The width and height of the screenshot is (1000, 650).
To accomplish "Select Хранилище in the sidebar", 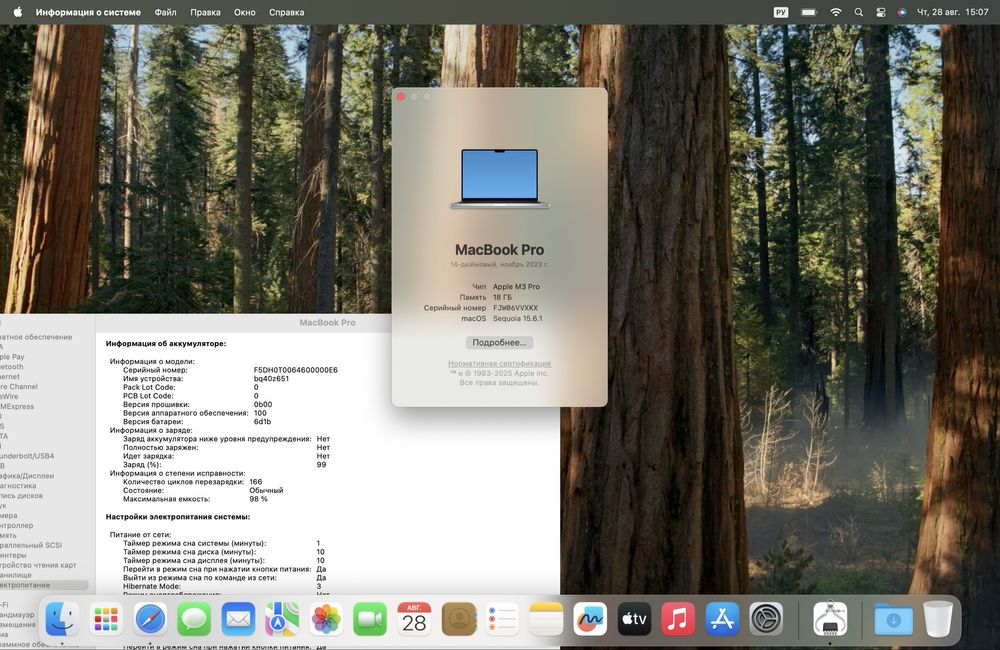I will click(x=16, y=575).
